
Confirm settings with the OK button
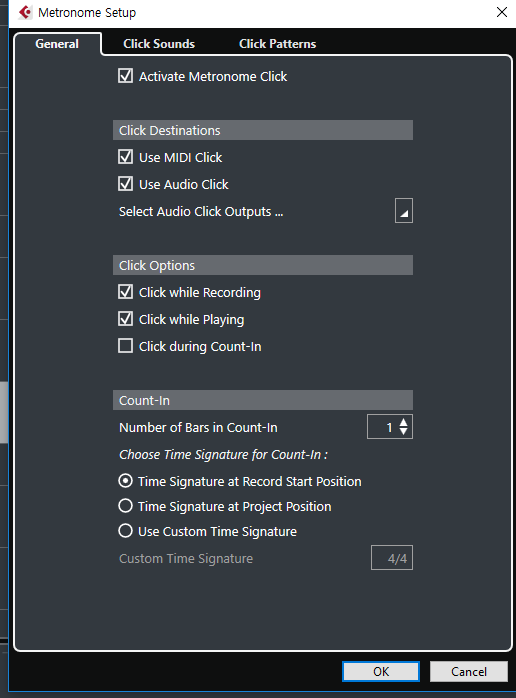pos(381,671)
